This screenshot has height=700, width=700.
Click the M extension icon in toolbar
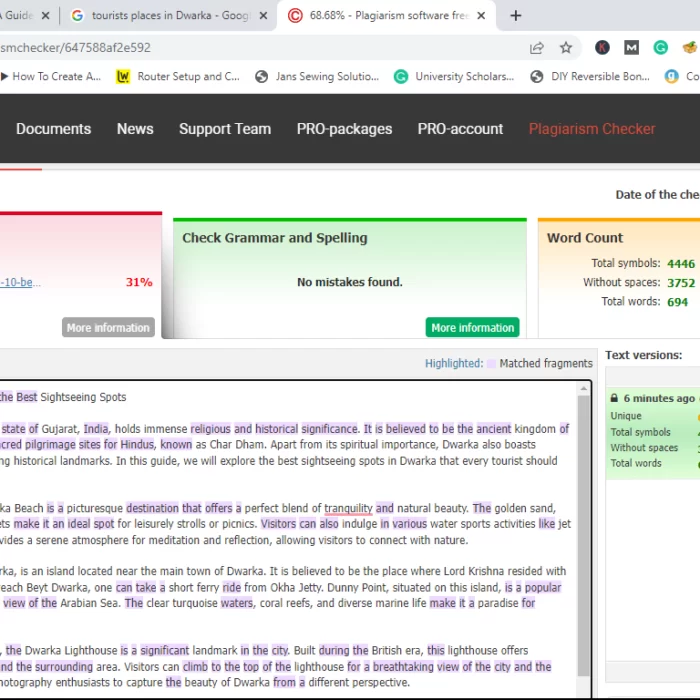[x=632, y=47]
